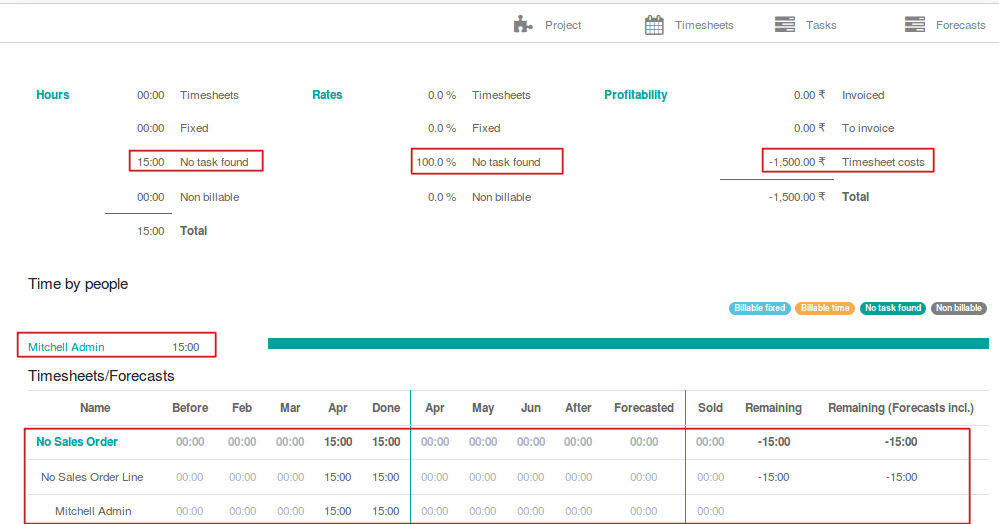Screen dimensions: 999x524
Task: Click the Name column header
Action: (x=95, y=408)
